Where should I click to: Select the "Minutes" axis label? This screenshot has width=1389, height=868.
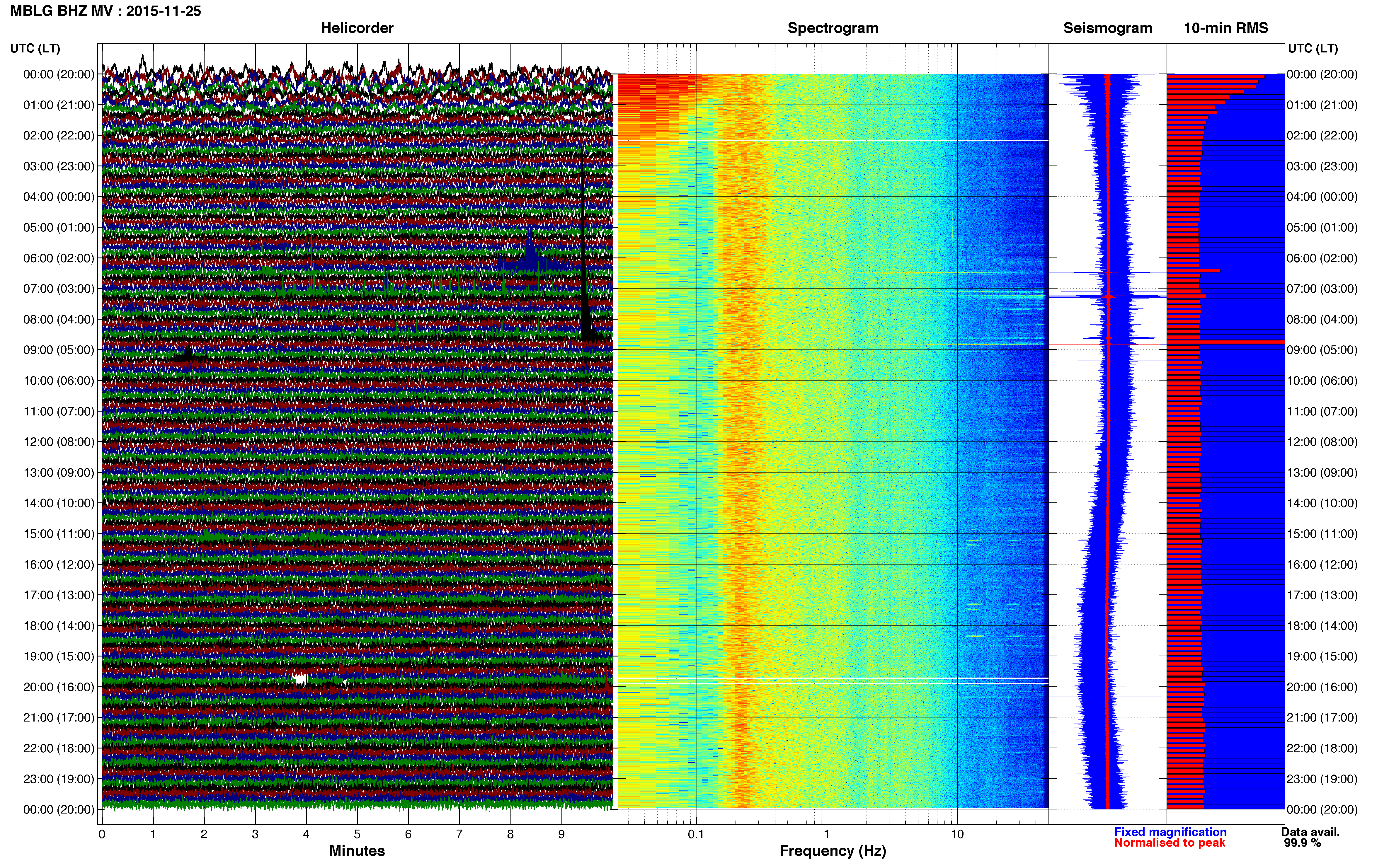(x=357, y=851)
